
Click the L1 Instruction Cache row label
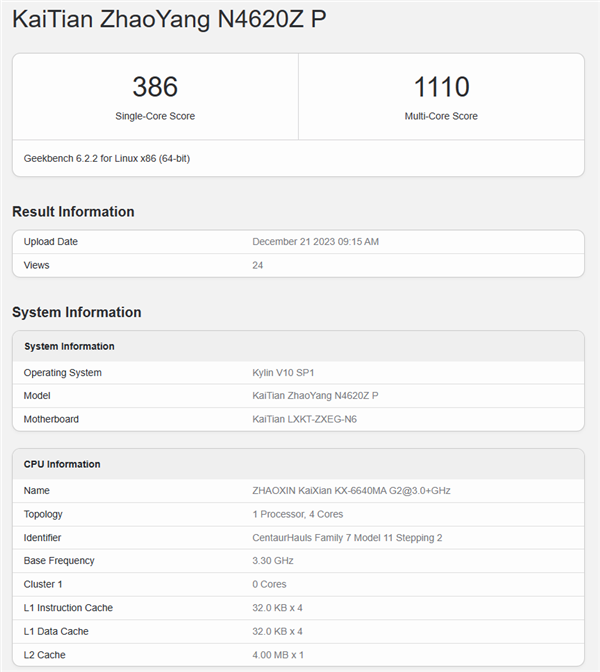pos(68,608)
